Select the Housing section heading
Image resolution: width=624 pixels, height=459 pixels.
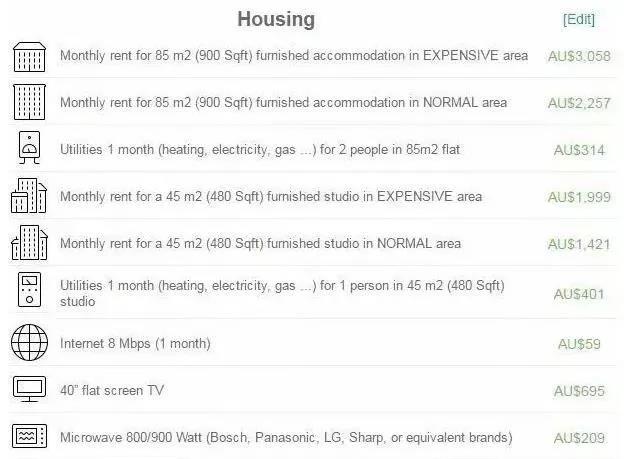point(276,19)
